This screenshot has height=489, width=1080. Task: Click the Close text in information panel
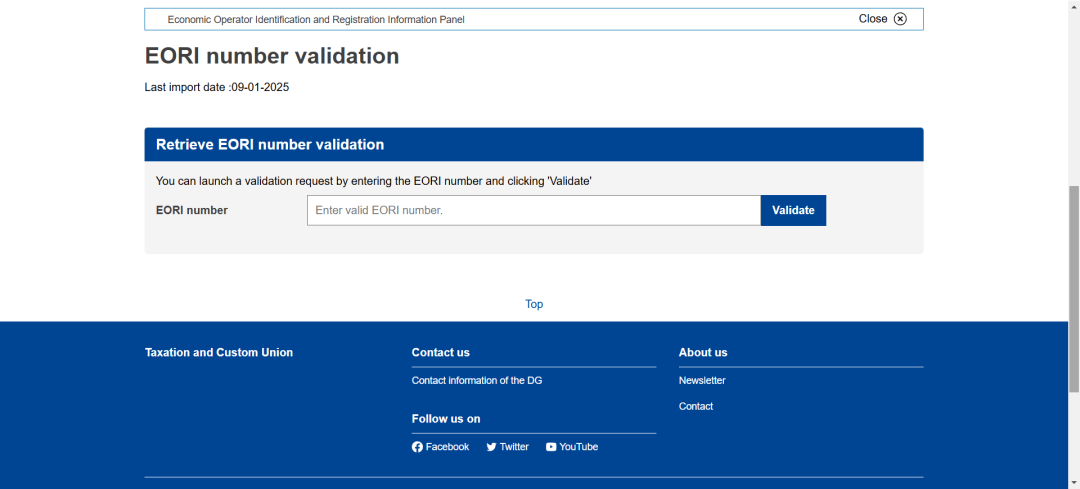[873, 19]
